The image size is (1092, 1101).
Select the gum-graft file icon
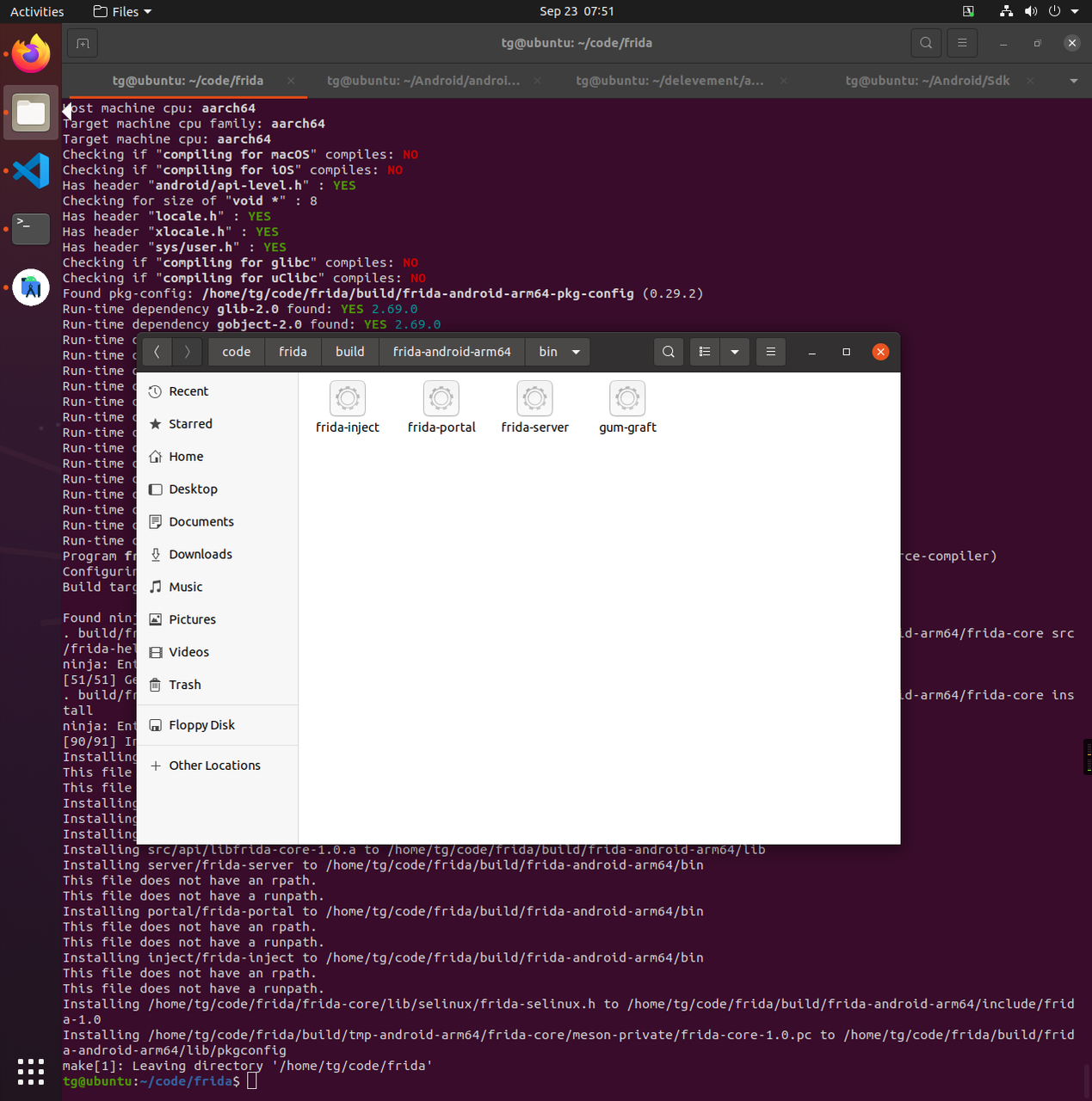[627, 399]
